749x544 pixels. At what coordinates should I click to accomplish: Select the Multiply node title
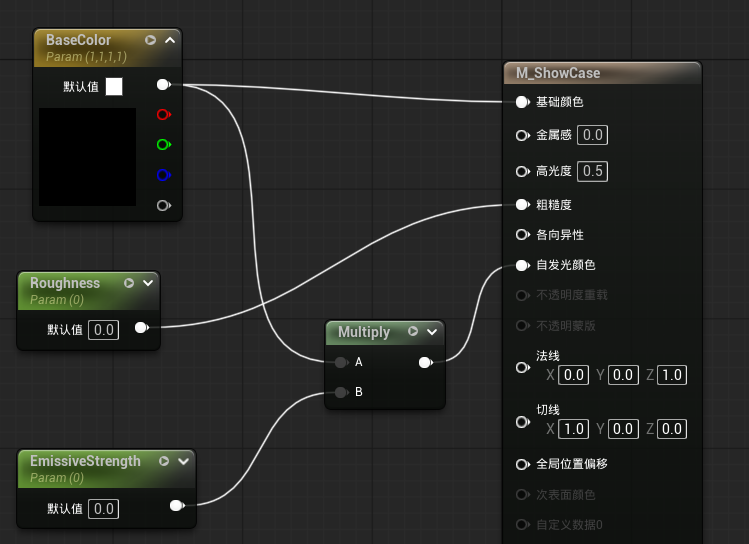click(x=364, y=332)
